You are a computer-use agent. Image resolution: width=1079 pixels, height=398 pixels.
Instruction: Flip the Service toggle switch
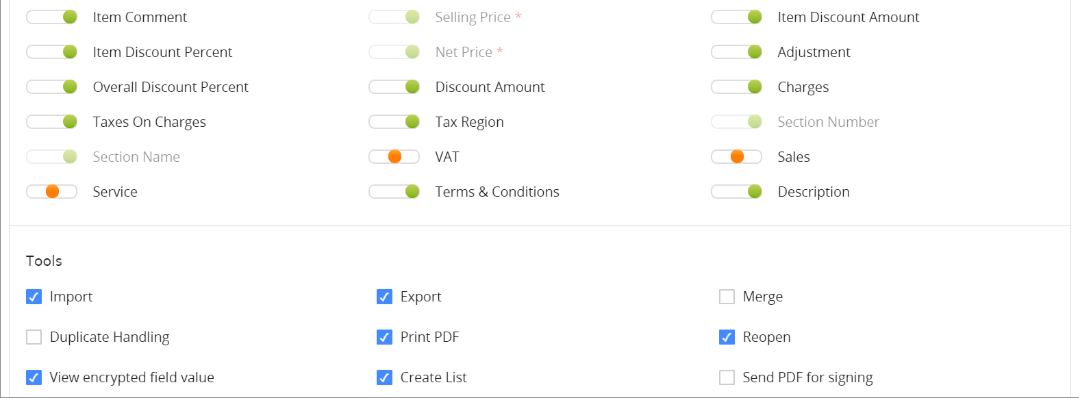(x=52, y=192)
